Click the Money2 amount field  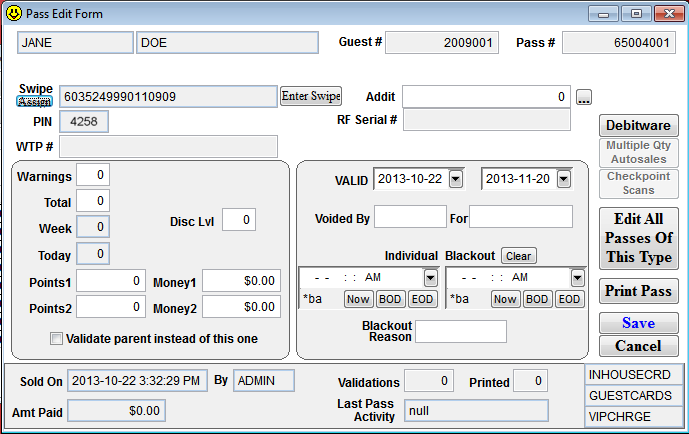tap(241, 307)
